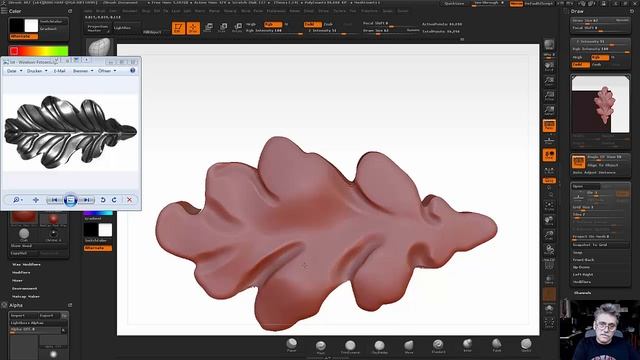Open Brennen dropdown in photo viewer
640x360 pixels.
[x=83, y=71]
